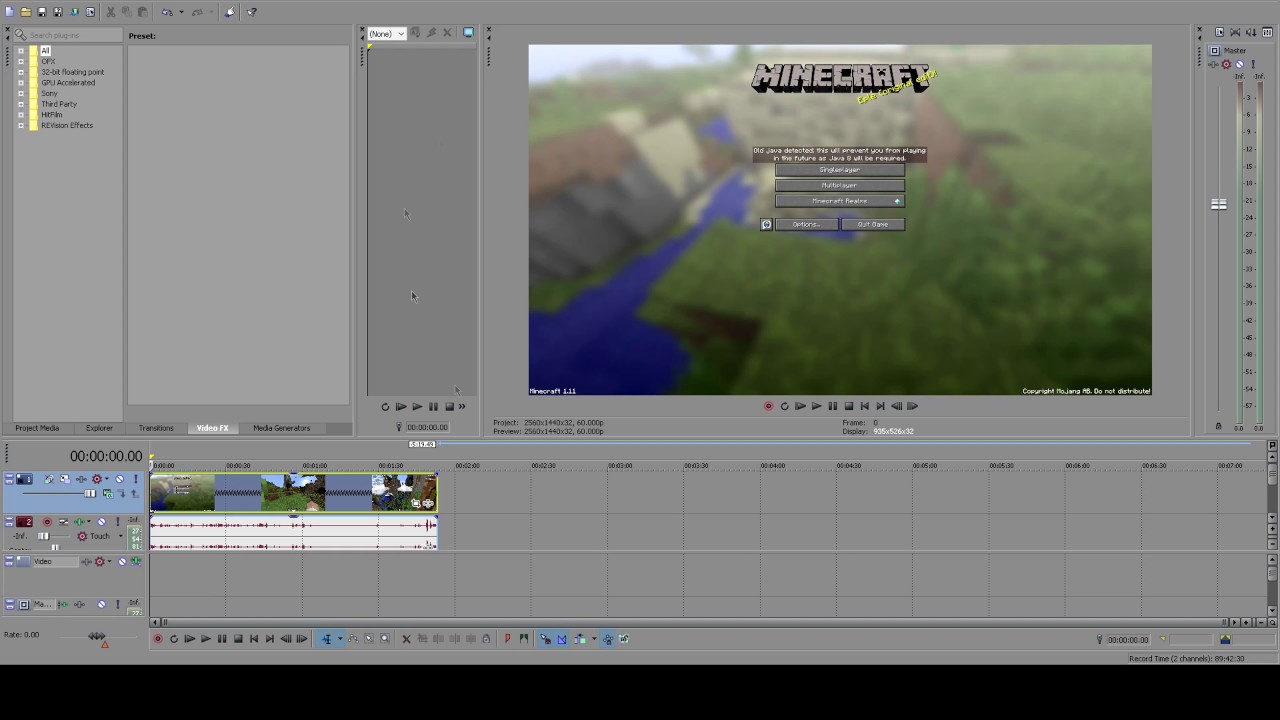Select the Zoom Edit tool magnifier

click(385, 639)
